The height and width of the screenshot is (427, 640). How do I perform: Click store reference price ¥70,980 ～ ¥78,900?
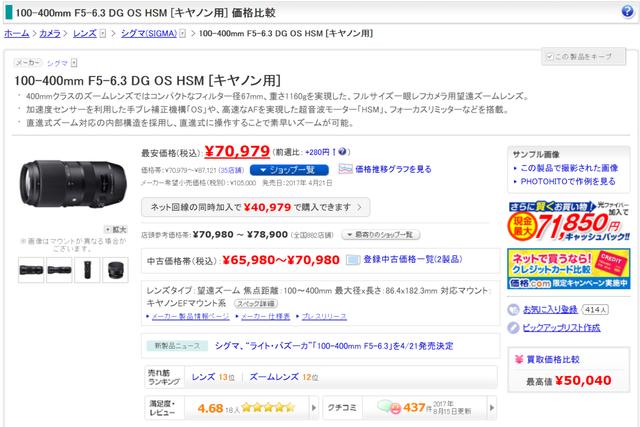(240, 235)
